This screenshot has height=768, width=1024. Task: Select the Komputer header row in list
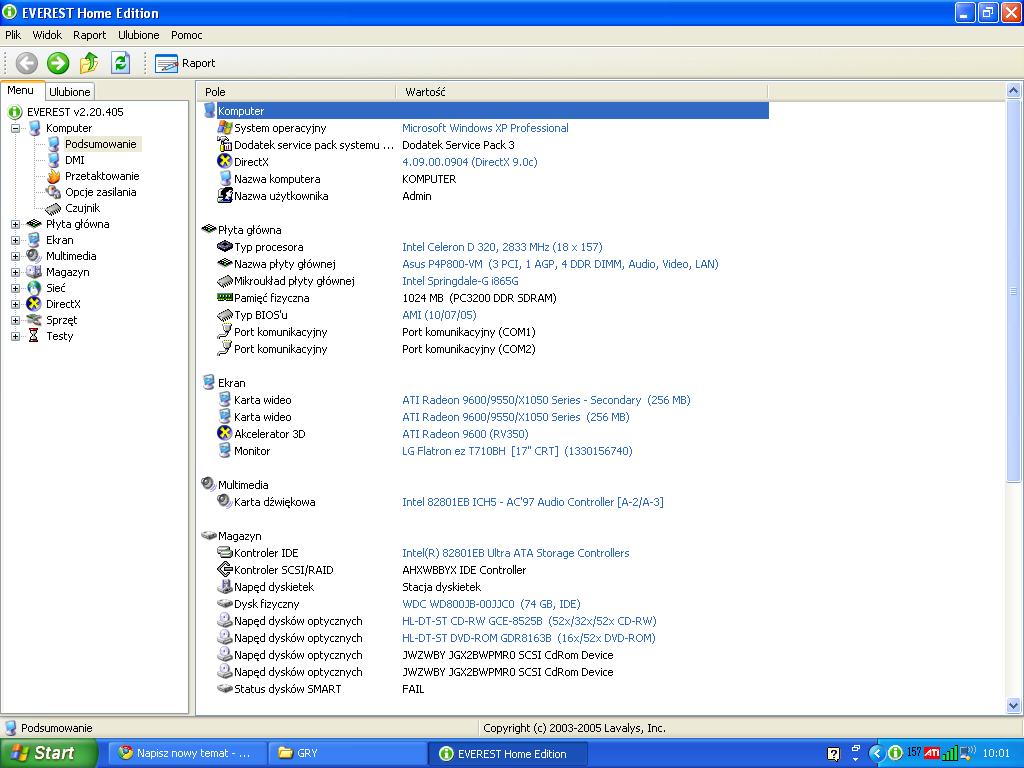[x=485, y=111]
